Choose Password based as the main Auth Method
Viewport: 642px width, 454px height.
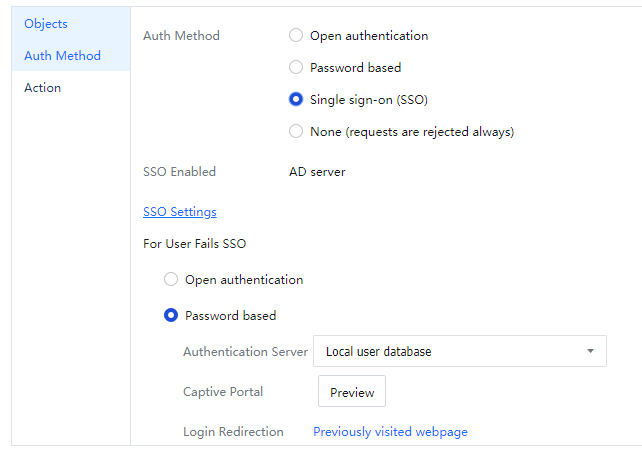(x=296, y=68)
